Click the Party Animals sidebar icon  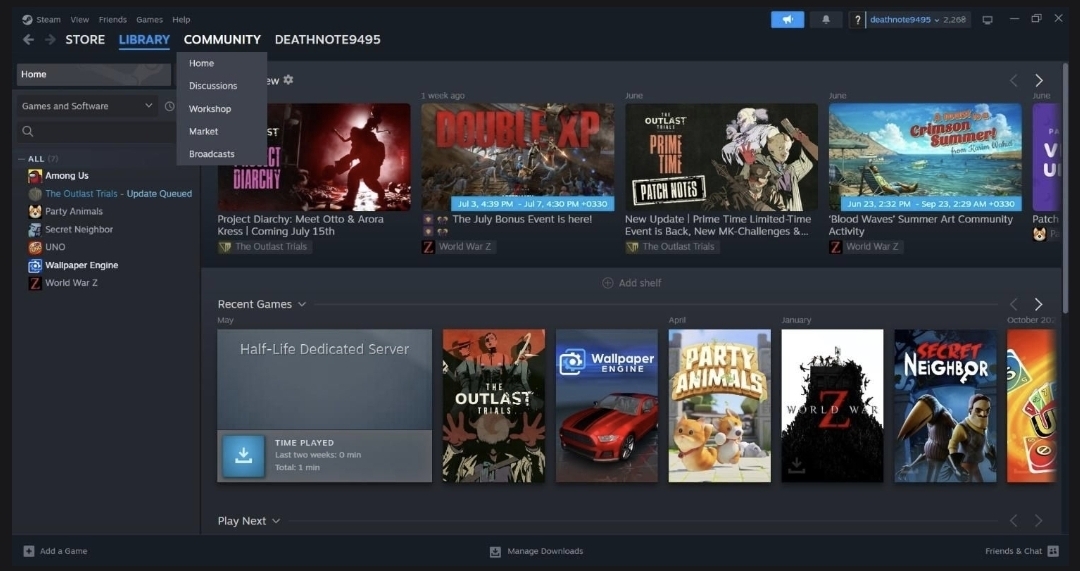tap(34, 211)
